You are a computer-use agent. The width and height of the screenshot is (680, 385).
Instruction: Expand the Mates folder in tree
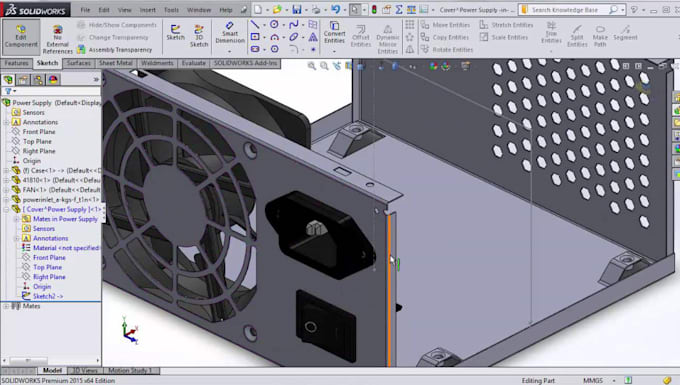tap(6, 306)
